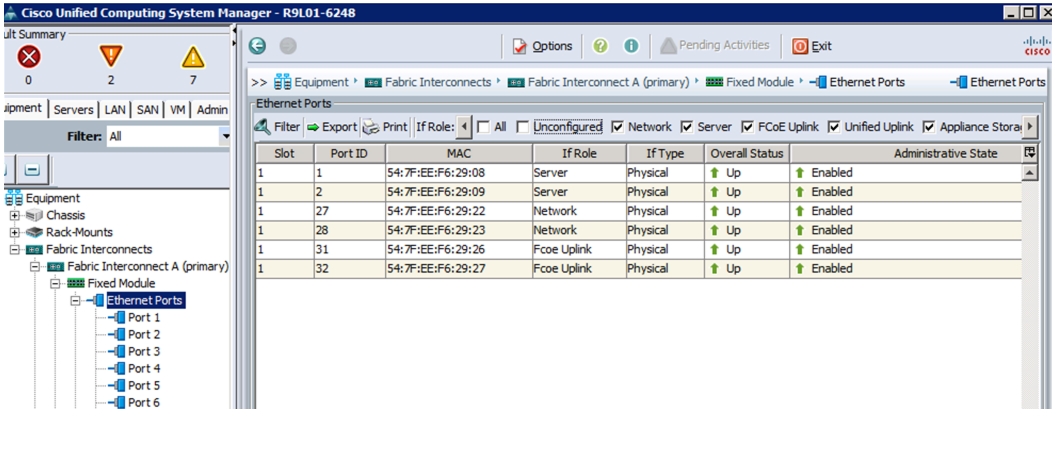Select Port 1 in the tree
Viewport: 1058px width, 449px height.
pyautogui.click(x=144, y=317)
